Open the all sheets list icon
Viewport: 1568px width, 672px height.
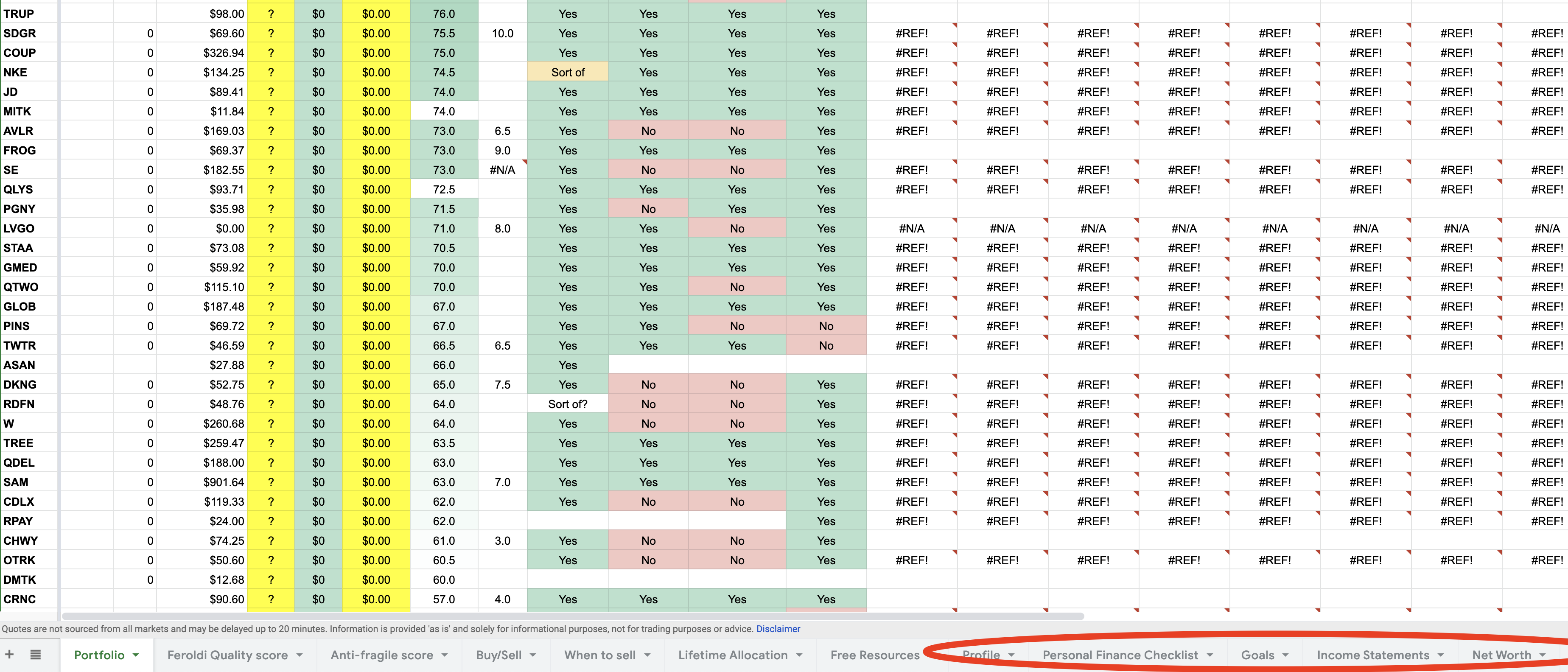click(x=35, y=654)
